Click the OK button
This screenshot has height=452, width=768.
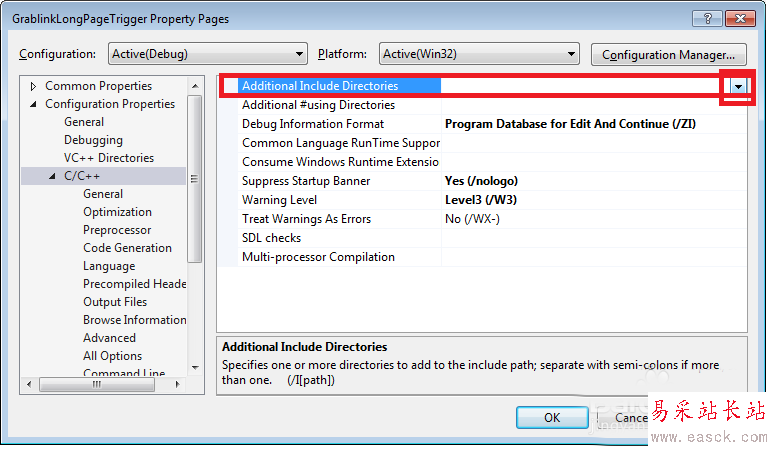point(551,417)
